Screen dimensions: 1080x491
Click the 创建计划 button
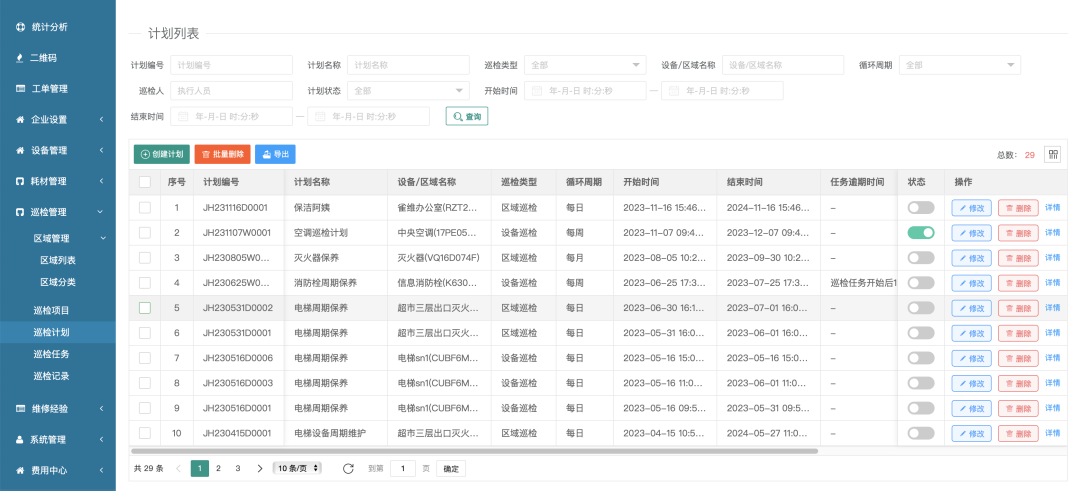[x=161, y=154]
